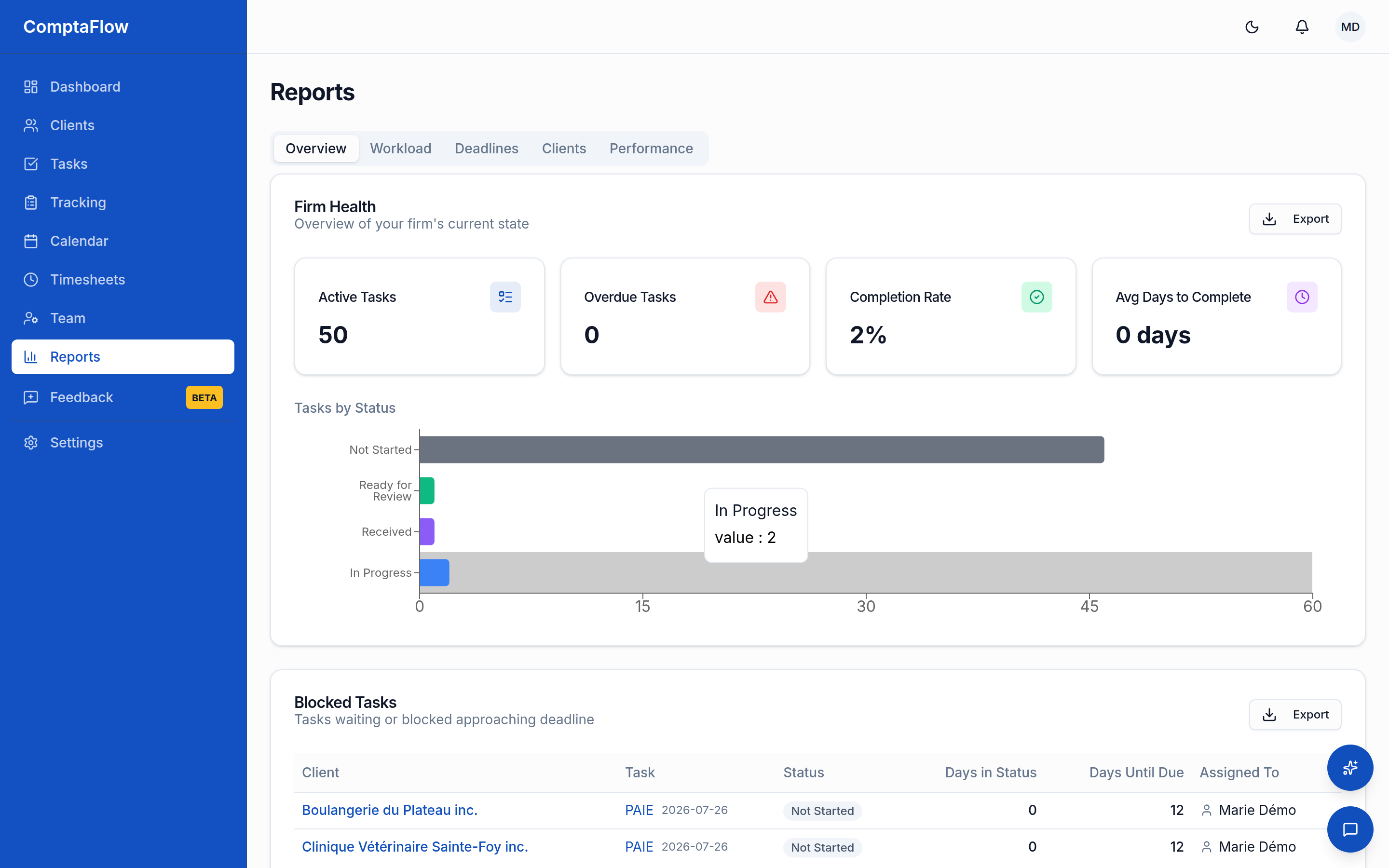
Task: Open Clinique Vétérinaire Sainte-Foy inc. client link
Action: pos(415,847)
